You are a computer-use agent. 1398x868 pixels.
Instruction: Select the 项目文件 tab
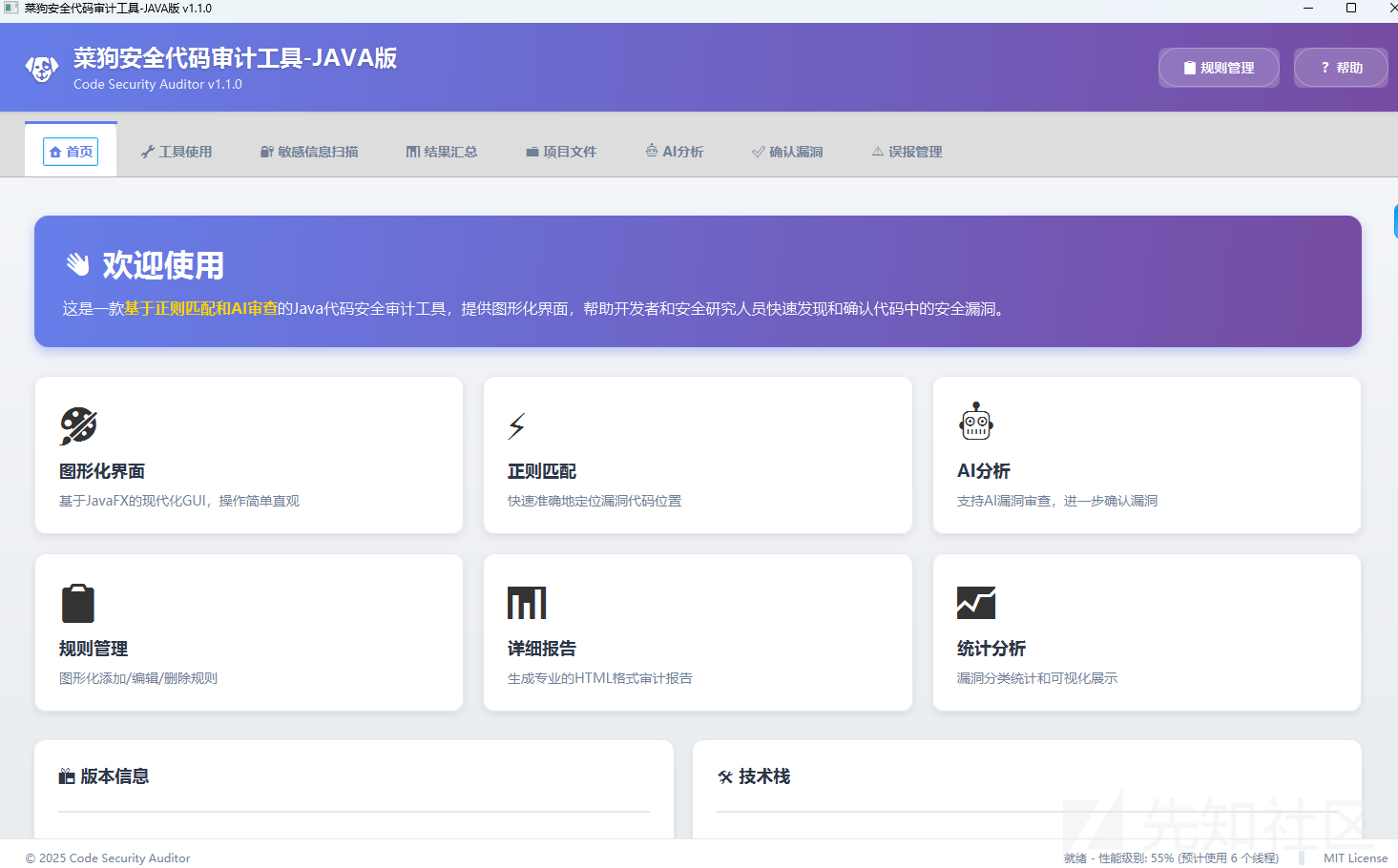tap(561, 152)
